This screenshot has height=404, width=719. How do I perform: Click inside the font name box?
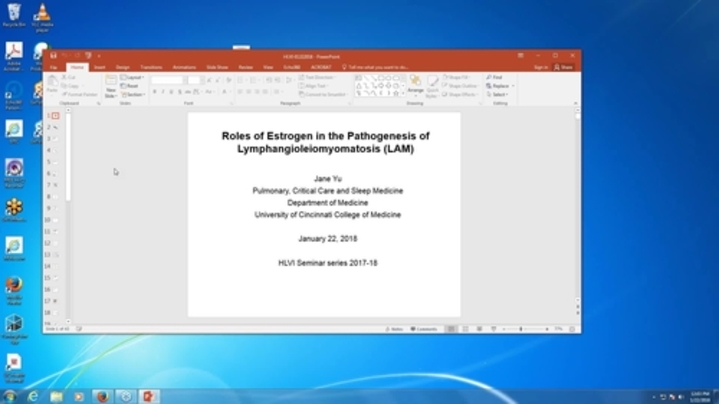167,80
